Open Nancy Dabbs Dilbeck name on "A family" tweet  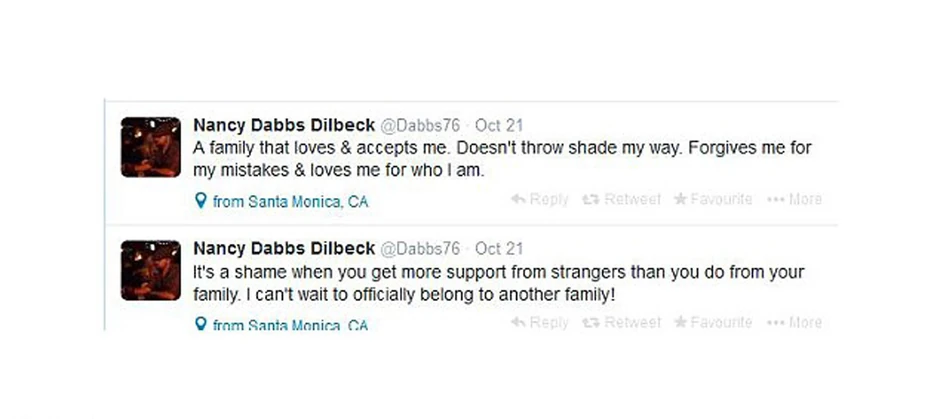[284, 126]
